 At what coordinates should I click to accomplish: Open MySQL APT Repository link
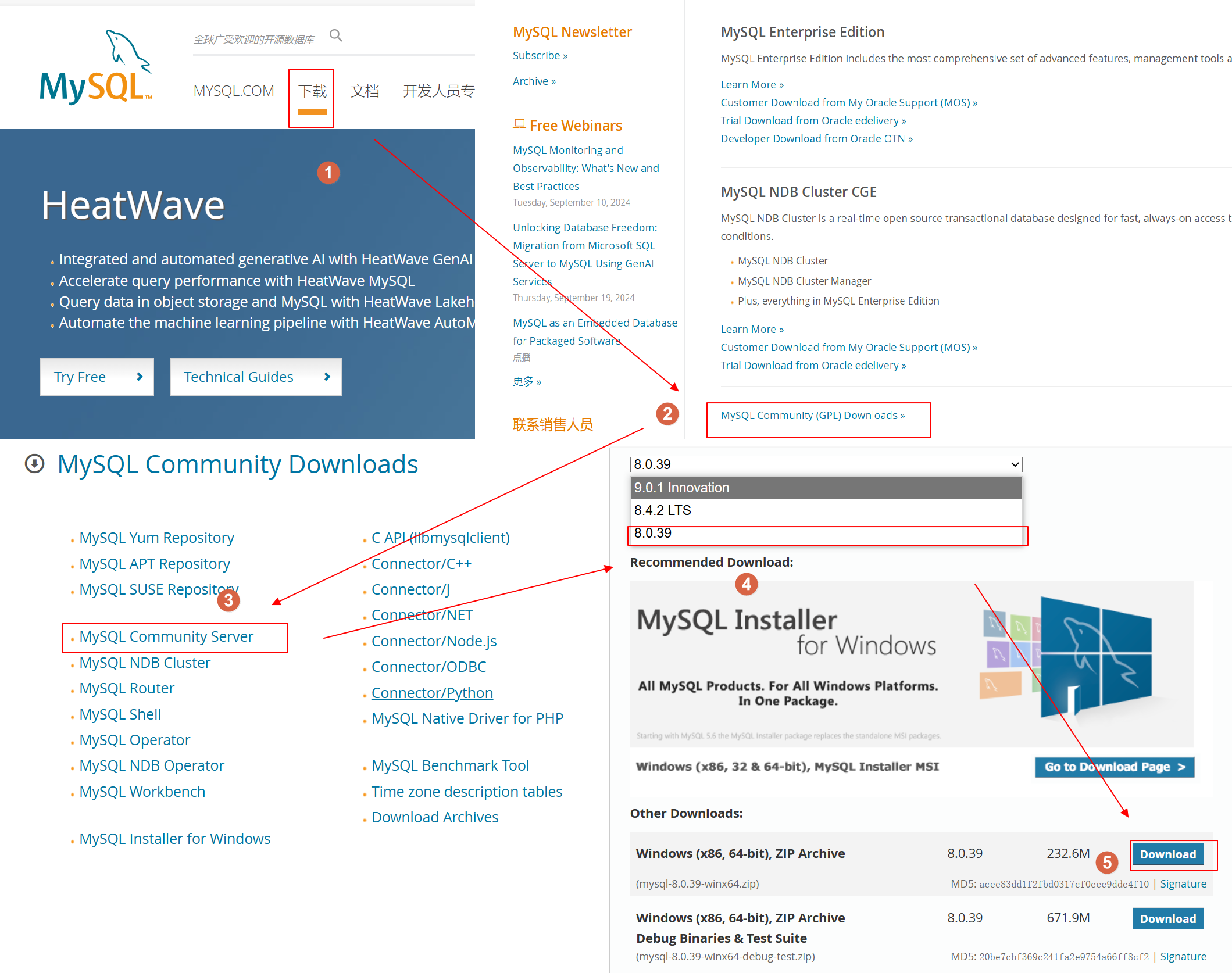pos(155,564)
